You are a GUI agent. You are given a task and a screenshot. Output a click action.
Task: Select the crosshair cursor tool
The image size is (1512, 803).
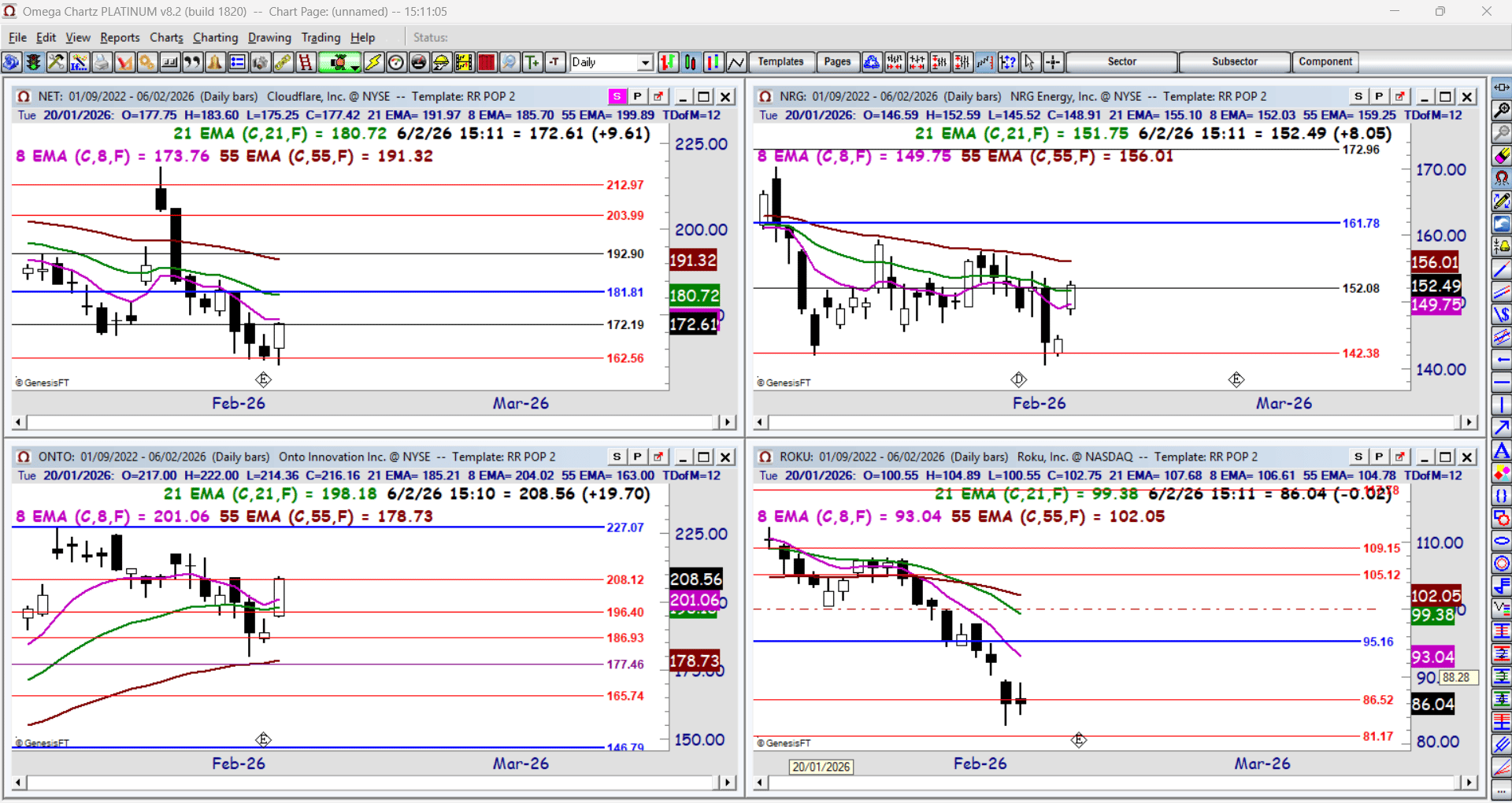[x=1053, y=62]
